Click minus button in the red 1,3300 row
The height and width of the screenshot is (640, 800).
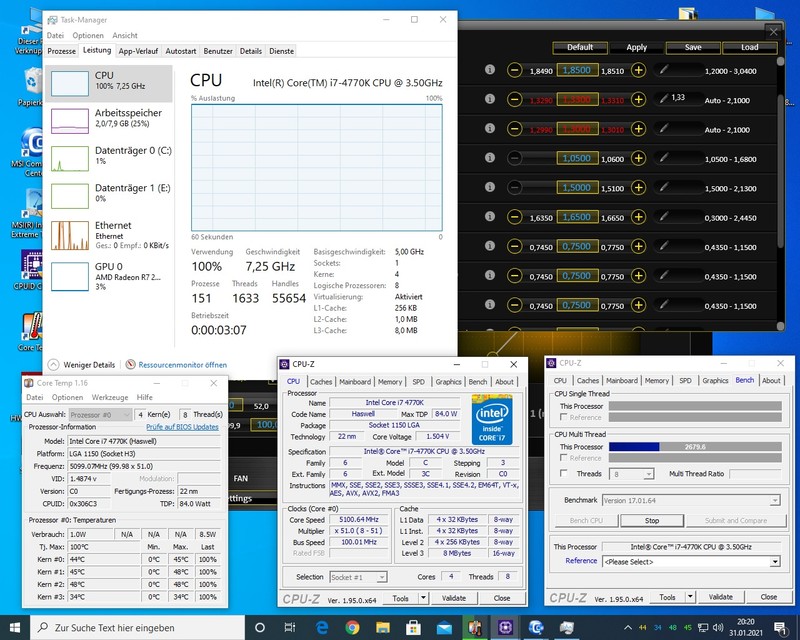click(514, 100)
